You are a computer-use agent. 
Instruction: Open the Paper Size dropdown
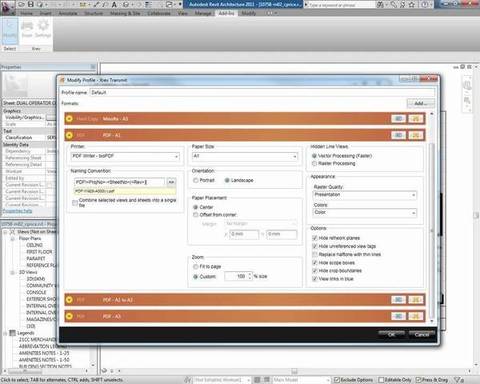tap(245, 156)
